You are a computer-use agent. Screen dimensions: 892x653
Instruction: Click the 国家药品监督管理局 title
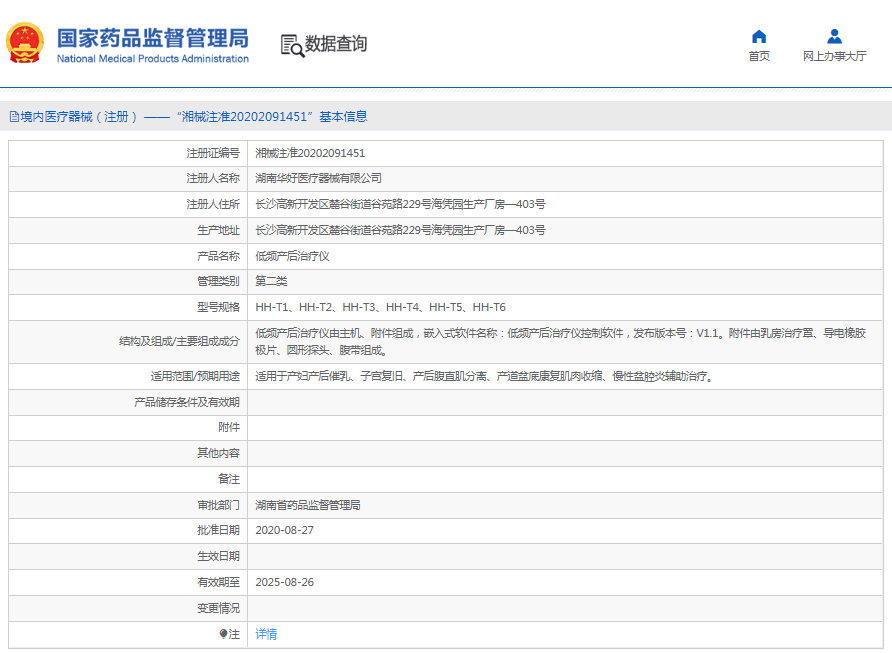[152, 38]
